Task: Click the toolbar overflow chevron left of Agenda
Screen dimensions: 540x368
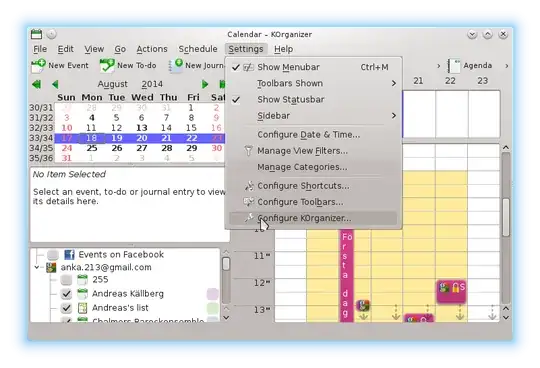Action: [x=438, y=65]
